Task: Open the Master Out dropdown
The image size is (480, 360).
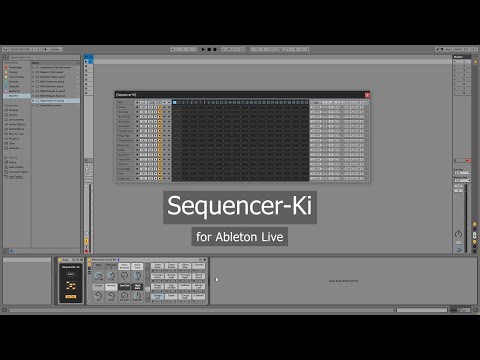Action: pos(462,181)
